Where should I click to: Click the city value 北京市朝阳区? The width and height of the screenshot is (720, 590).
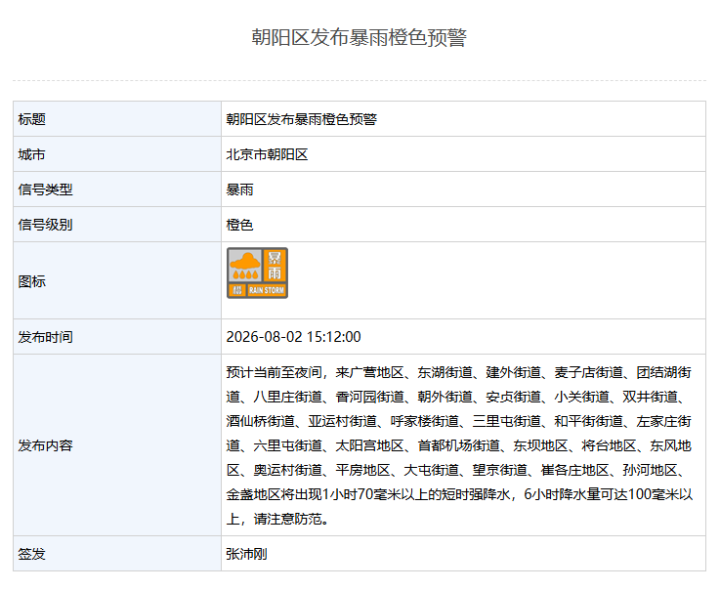267,155
